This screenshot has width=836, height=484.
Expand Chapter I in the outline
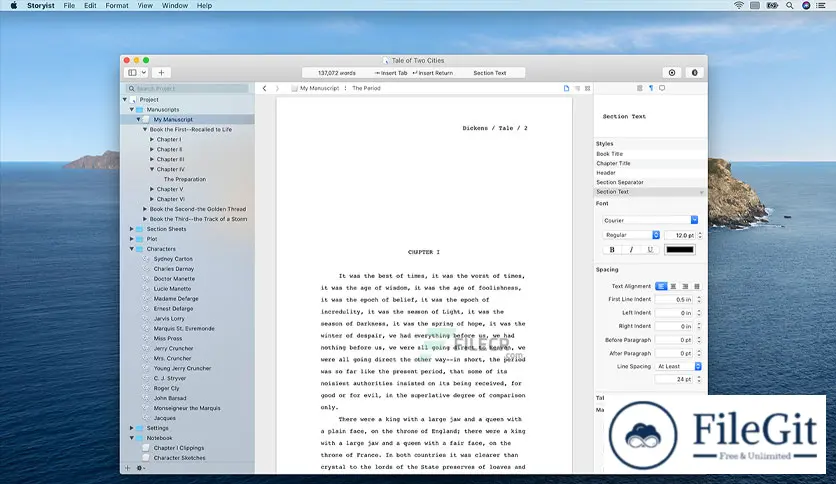151,140
